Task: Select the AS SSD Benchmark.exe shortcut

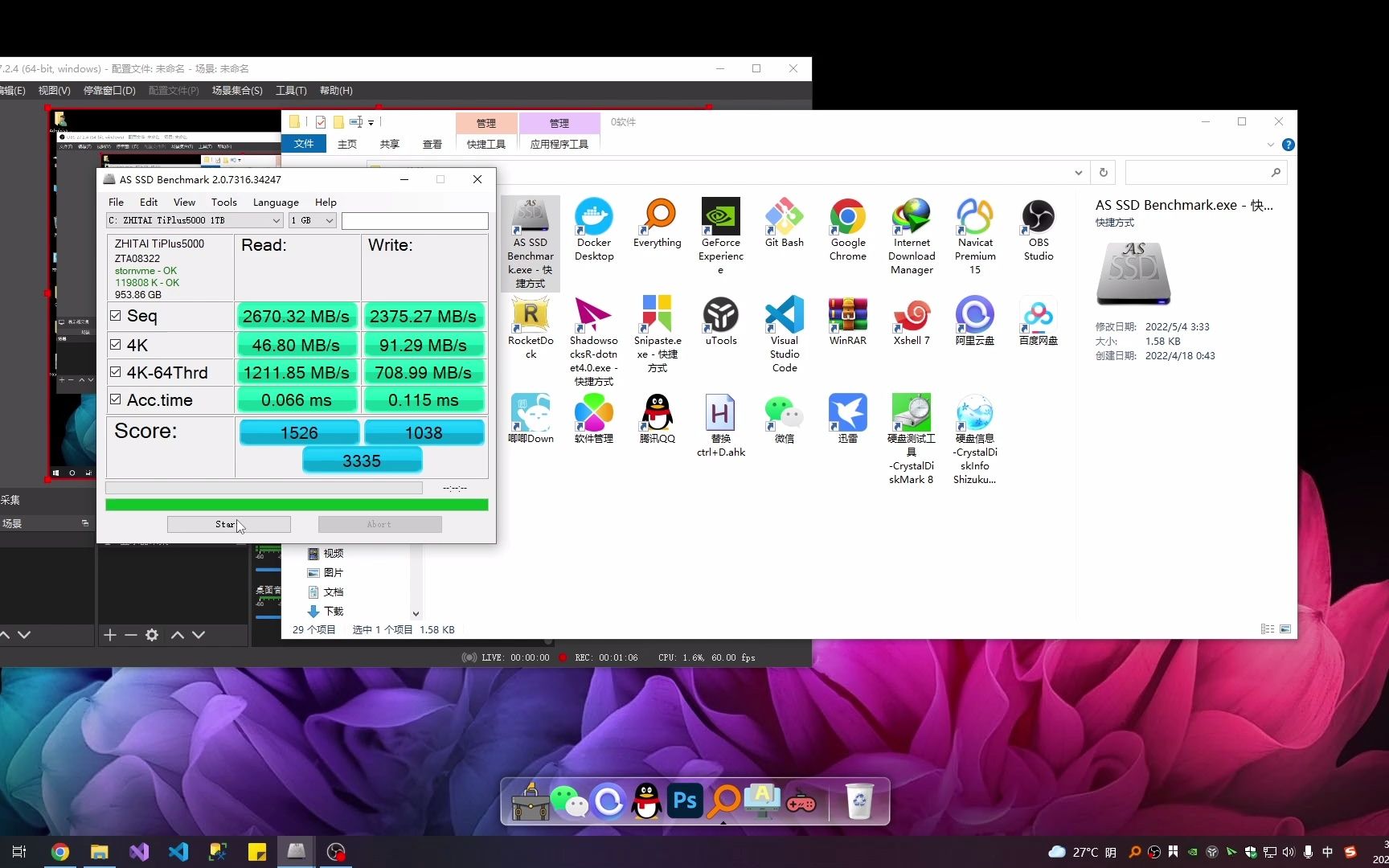Action: [x=531, y=244]
